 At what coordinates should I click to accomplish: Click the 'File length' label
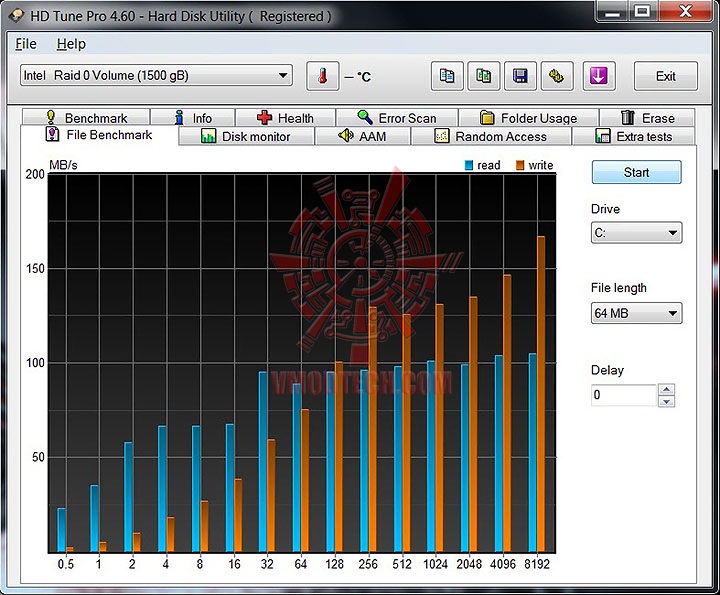click(619, 288)
